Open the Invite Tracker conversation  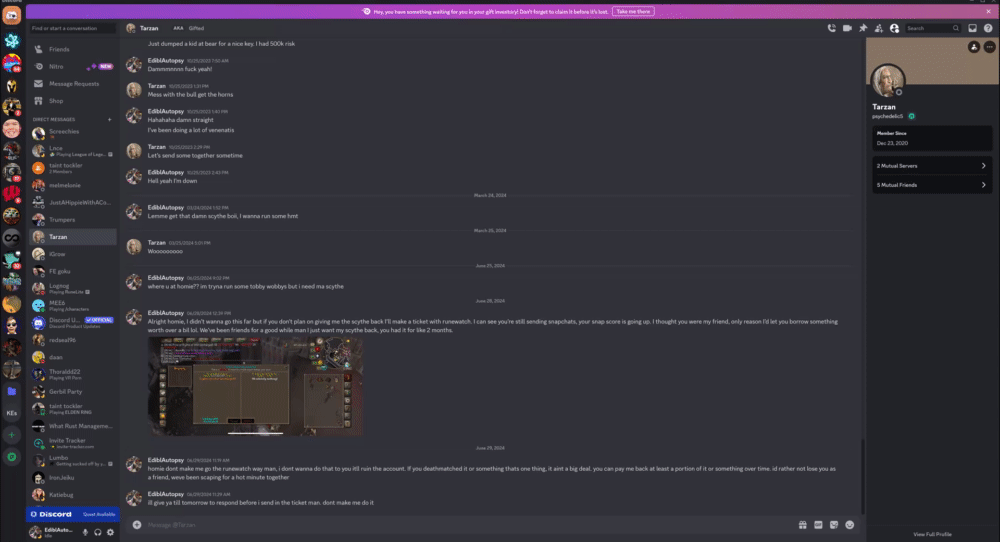tap(72, 443)
